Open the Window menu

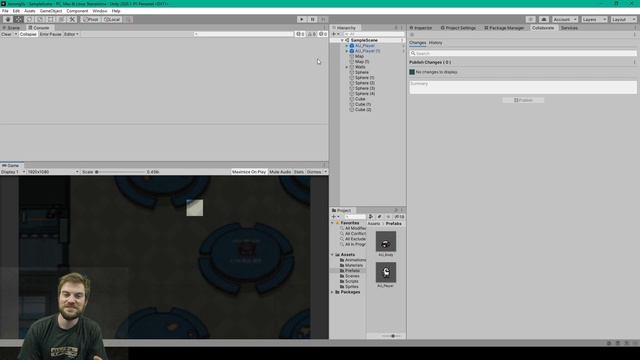100,11
